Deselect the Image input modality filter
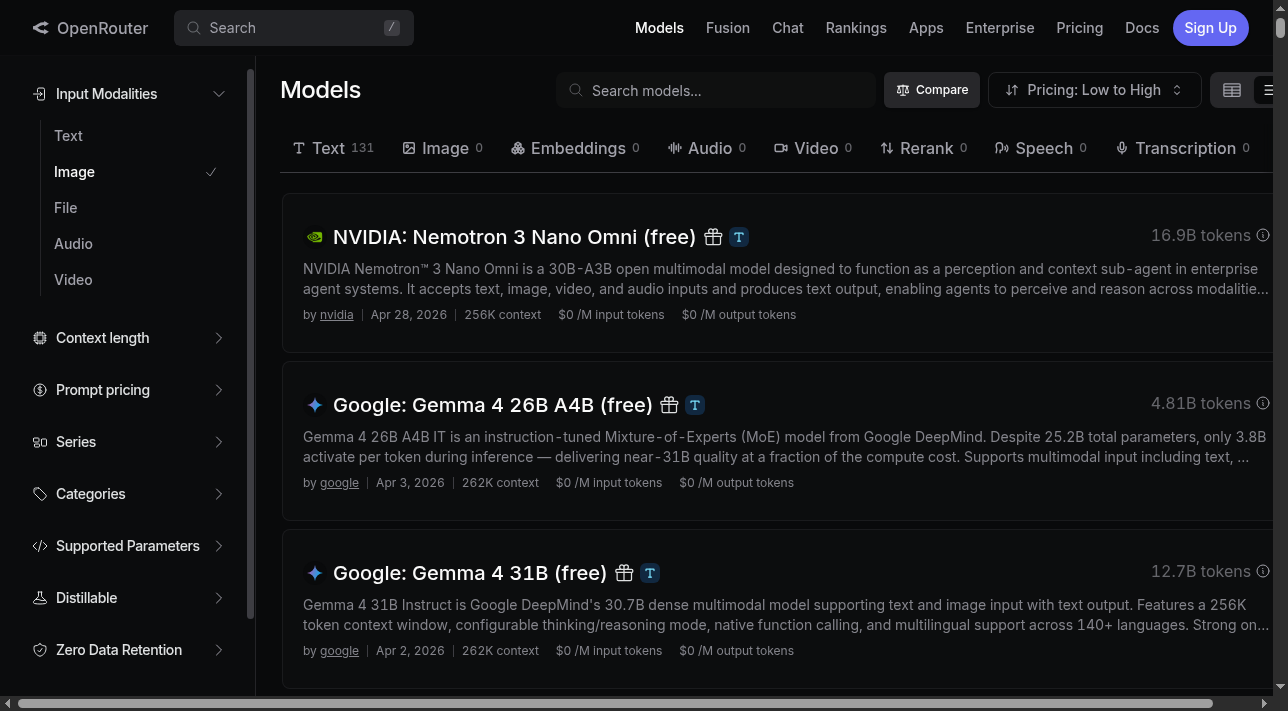 point(135,172)
